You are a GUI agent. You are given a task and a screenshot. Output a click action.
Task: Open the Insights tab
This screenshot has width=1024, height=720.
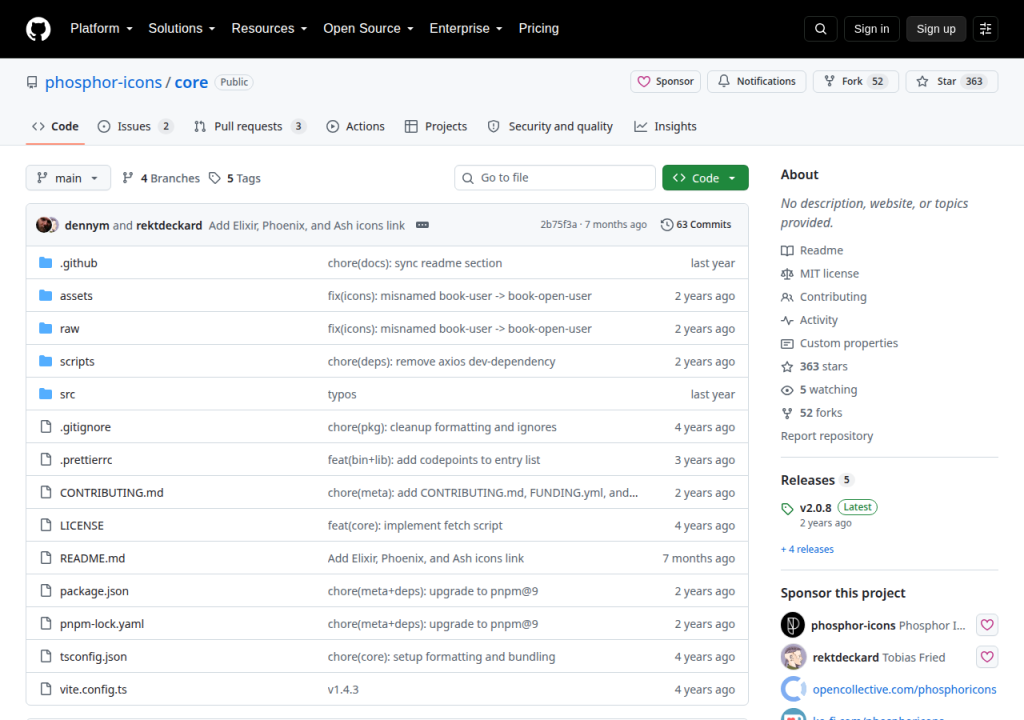pyautogui.click(x=665, y=127)
